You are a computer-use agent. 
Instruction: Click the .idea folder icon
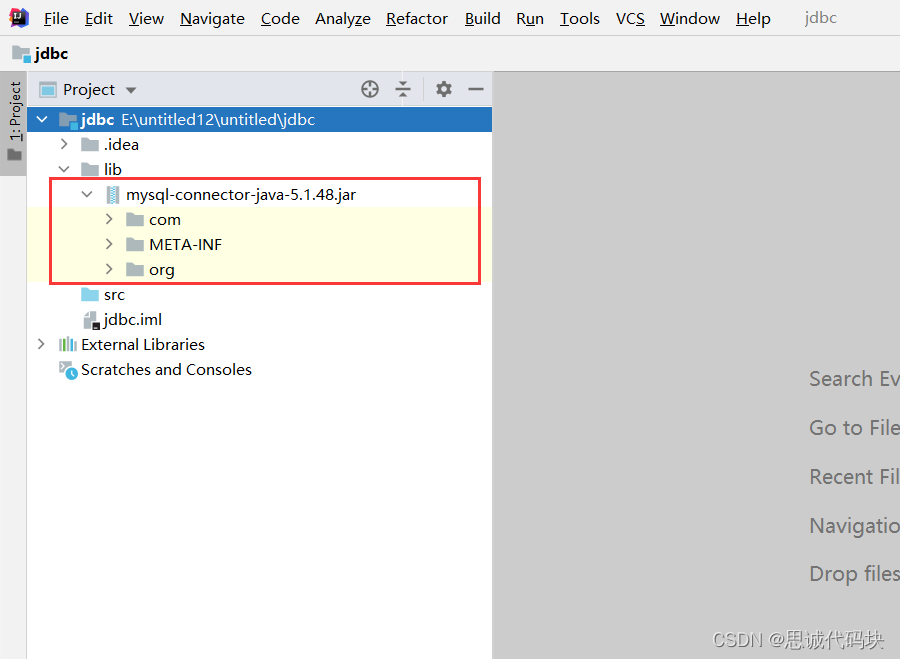pos(90,145)
